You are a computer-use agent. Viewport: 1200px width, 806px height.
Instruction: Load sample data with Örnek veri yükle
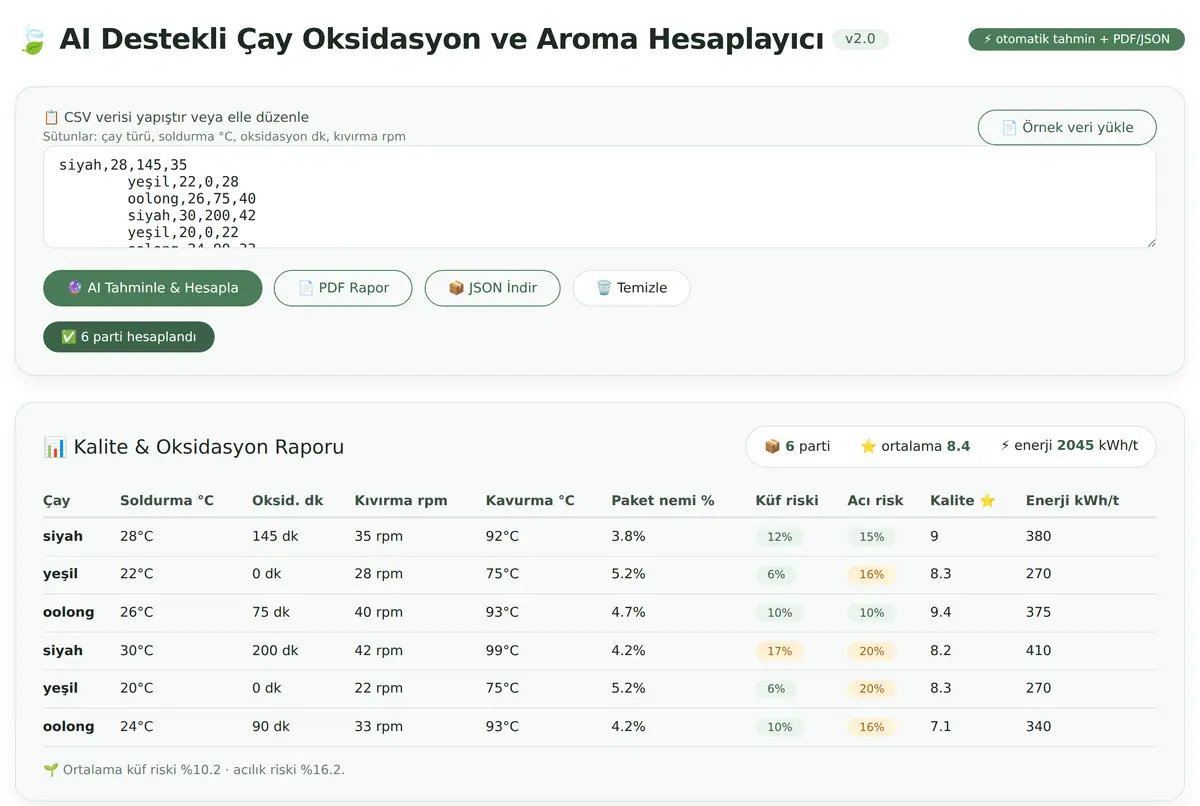coord(1067,127)
